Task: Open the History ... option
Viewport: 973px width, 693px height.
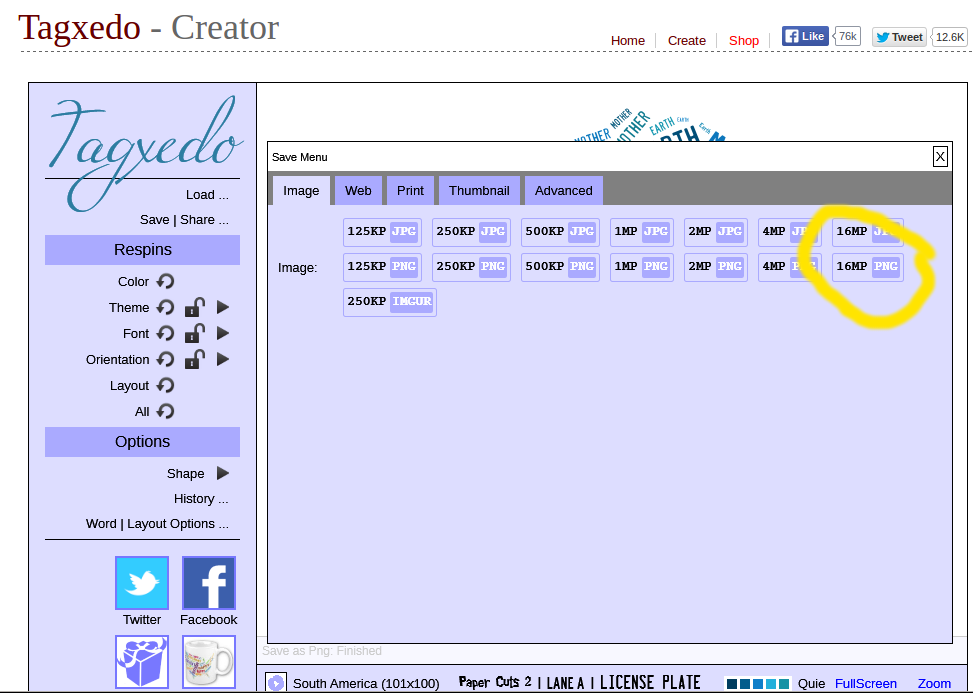Action: pos(201,499)
